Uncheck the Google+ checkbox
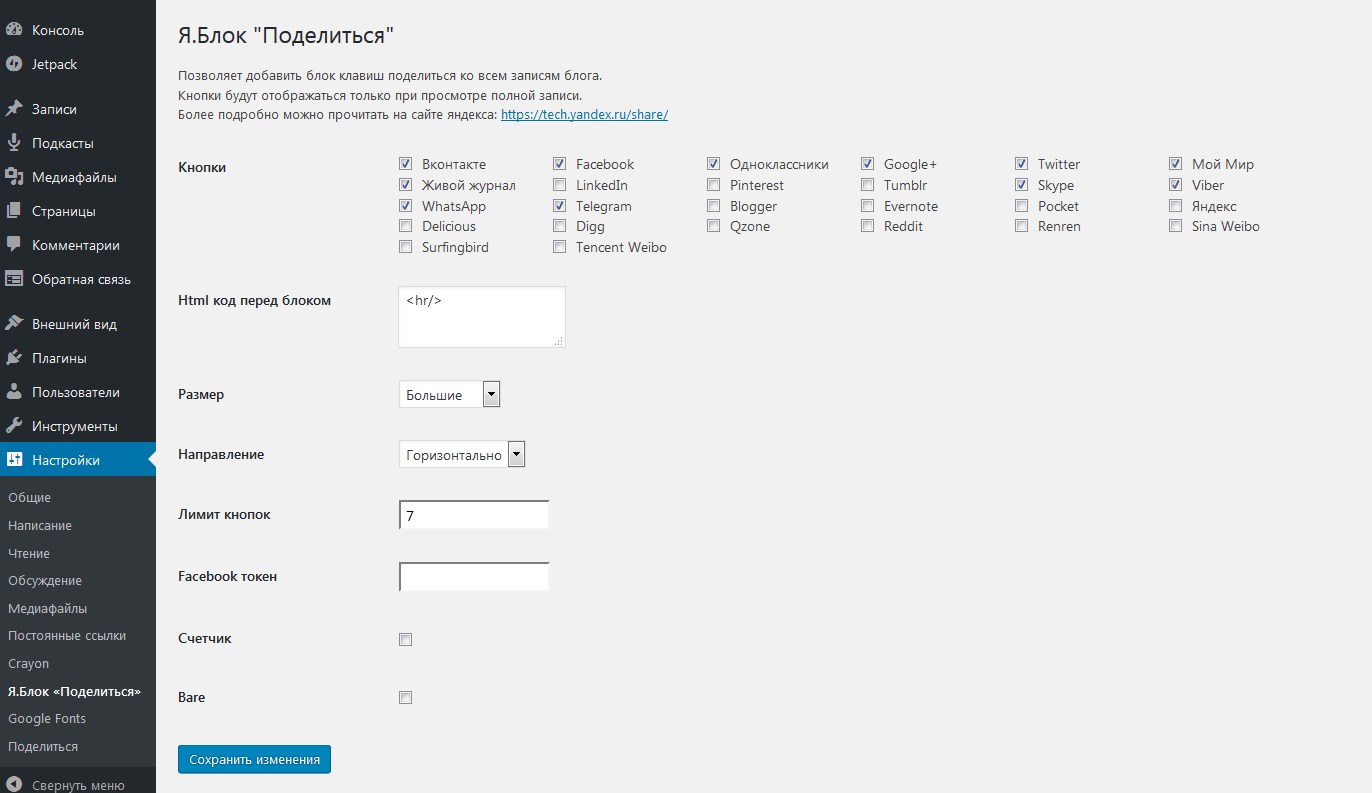The image size is (1372, 793). pyautogui.click(x=867, y=163)
